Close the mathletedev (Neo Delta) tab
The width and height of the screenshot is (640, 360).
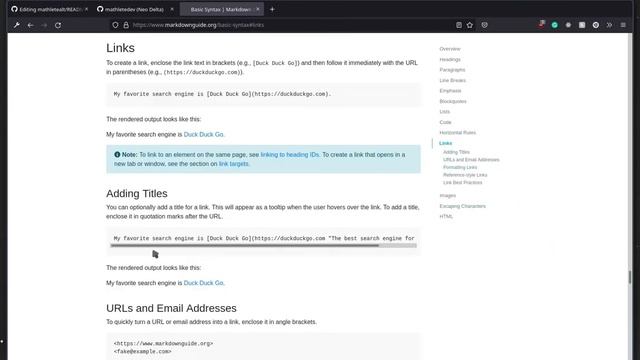[172, 9]
